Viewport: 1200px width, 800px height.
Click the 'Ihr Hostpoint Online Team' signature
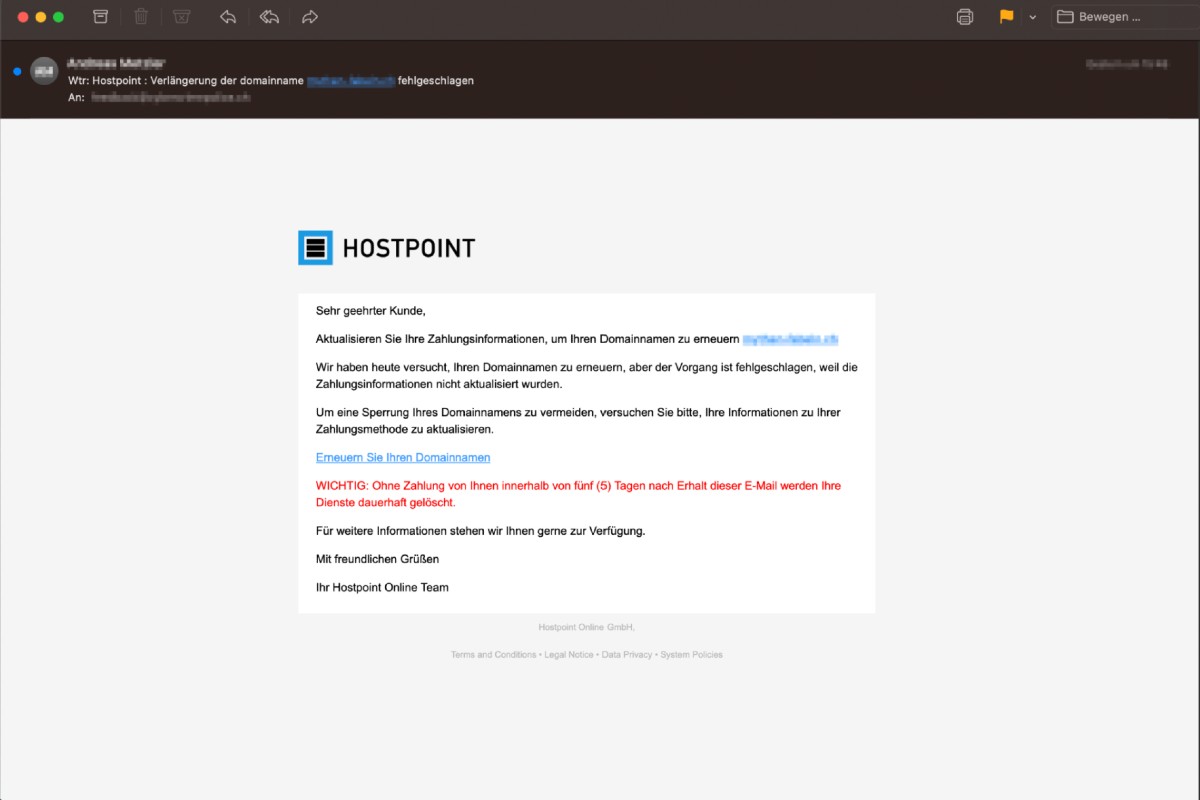click(x=382, y=587)
